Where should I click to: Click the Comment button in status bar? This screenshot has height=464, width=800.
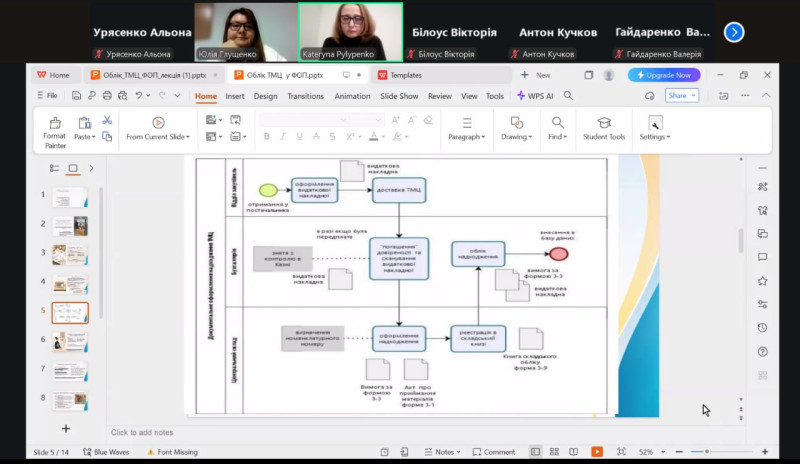tap(493, 452)
